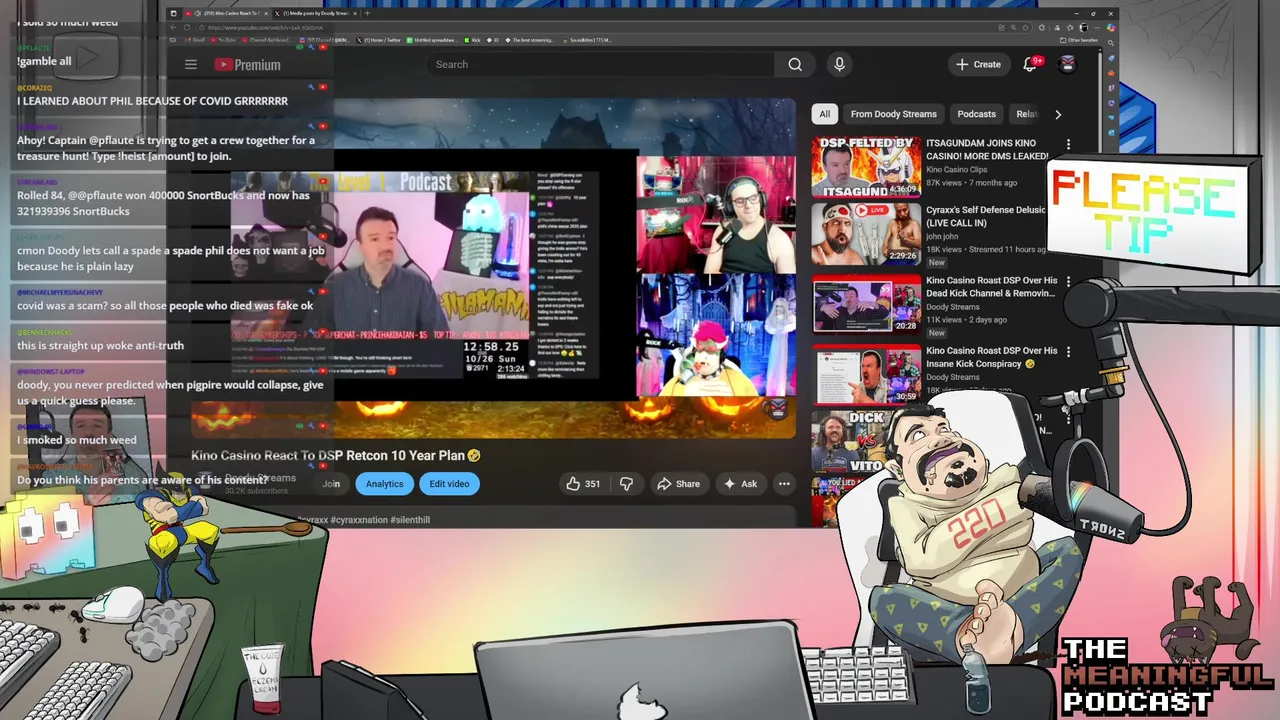Screen dimensions: 1280x720
Task: Open ITSAGUNDAM JOINS KINO CASINO video thumbnail
Action: [866, 167]
